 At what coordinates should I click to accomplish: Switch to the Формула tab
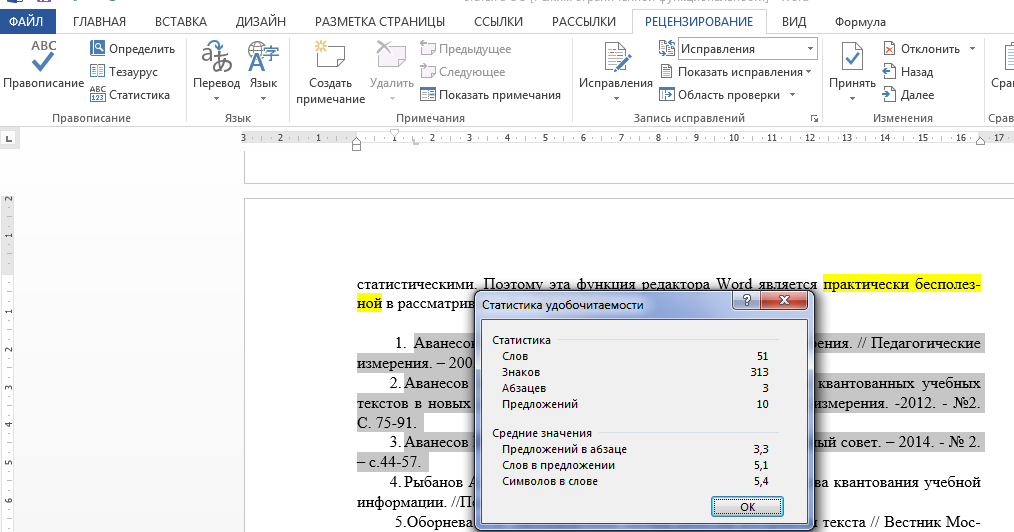point(859,21)
